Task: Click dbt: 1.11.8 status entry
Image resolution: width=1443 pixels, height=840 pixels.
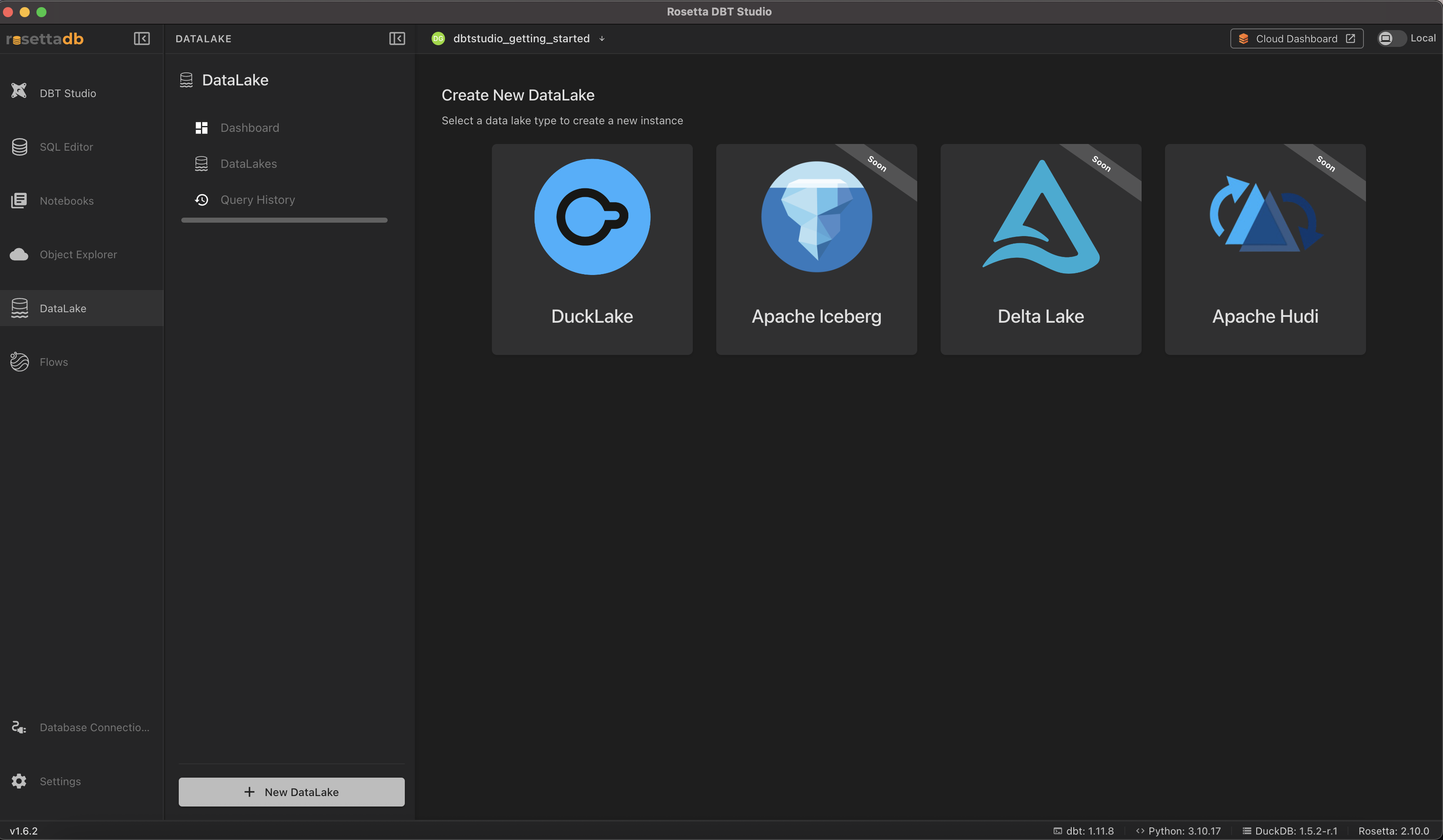Action: click(1083, 831)
